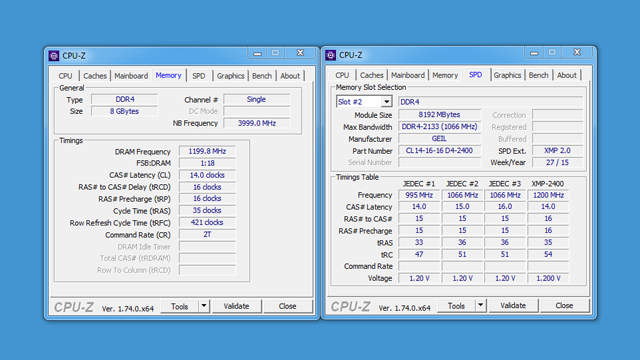Click Manufacturer GEIL value
The image size is (640, 360).
(439, 139)
